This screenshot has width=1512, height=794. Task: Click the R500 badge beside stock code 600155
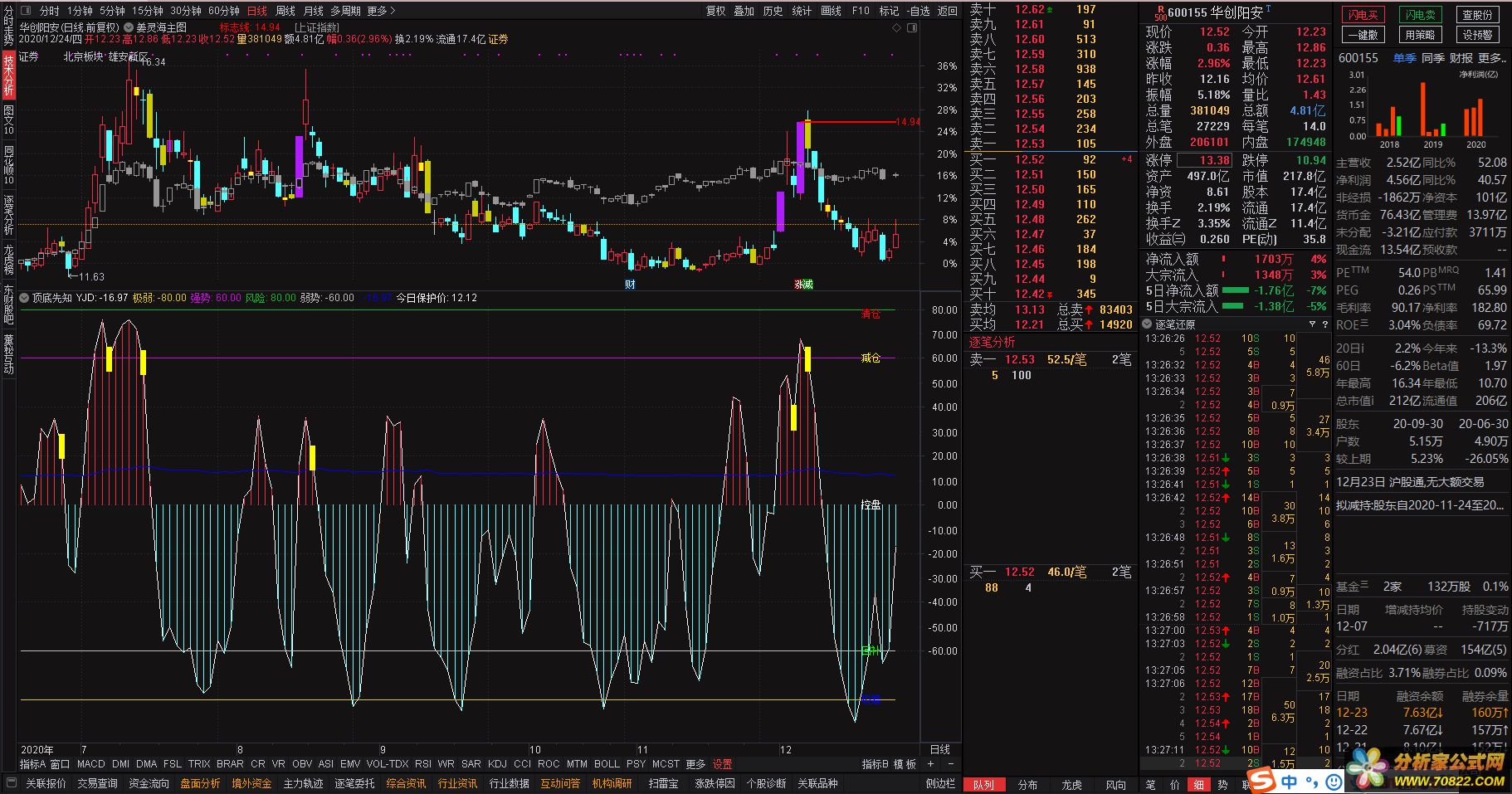(x=1159, y=12)
